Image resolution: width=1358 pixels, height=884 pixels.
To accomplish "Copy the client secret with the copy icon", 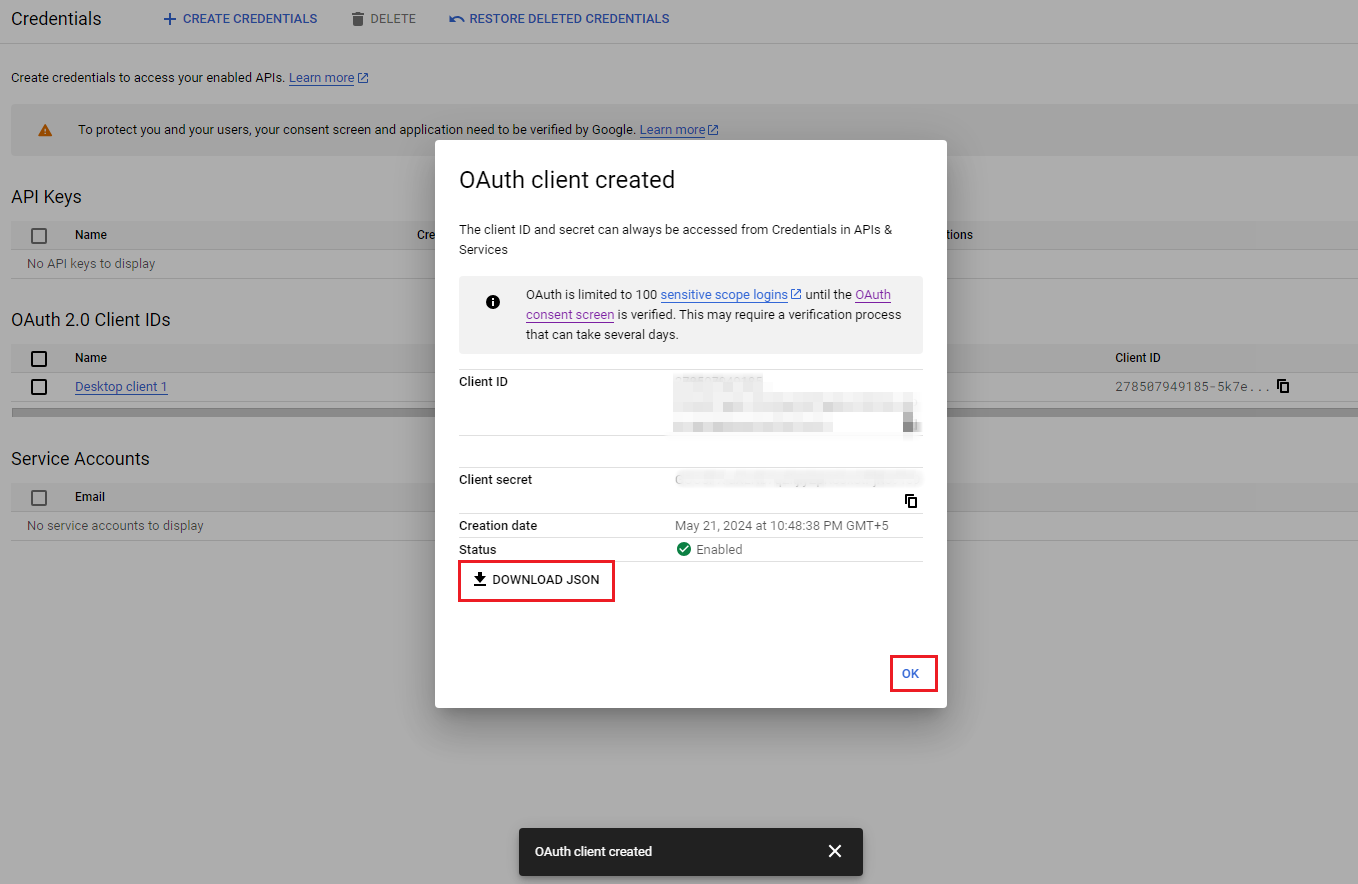I will point(911,501).
